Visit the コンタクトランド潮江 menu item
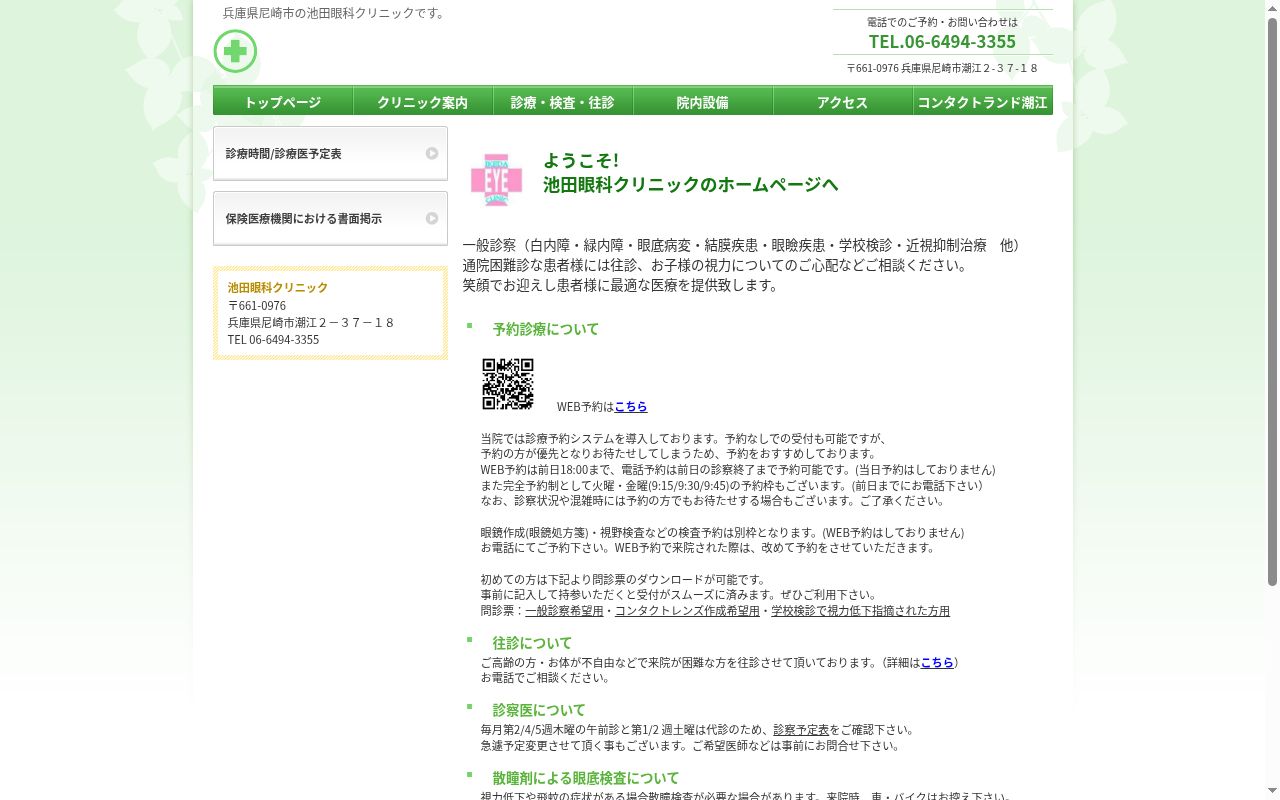1280x800 pixels. click(x=983, y=101)
